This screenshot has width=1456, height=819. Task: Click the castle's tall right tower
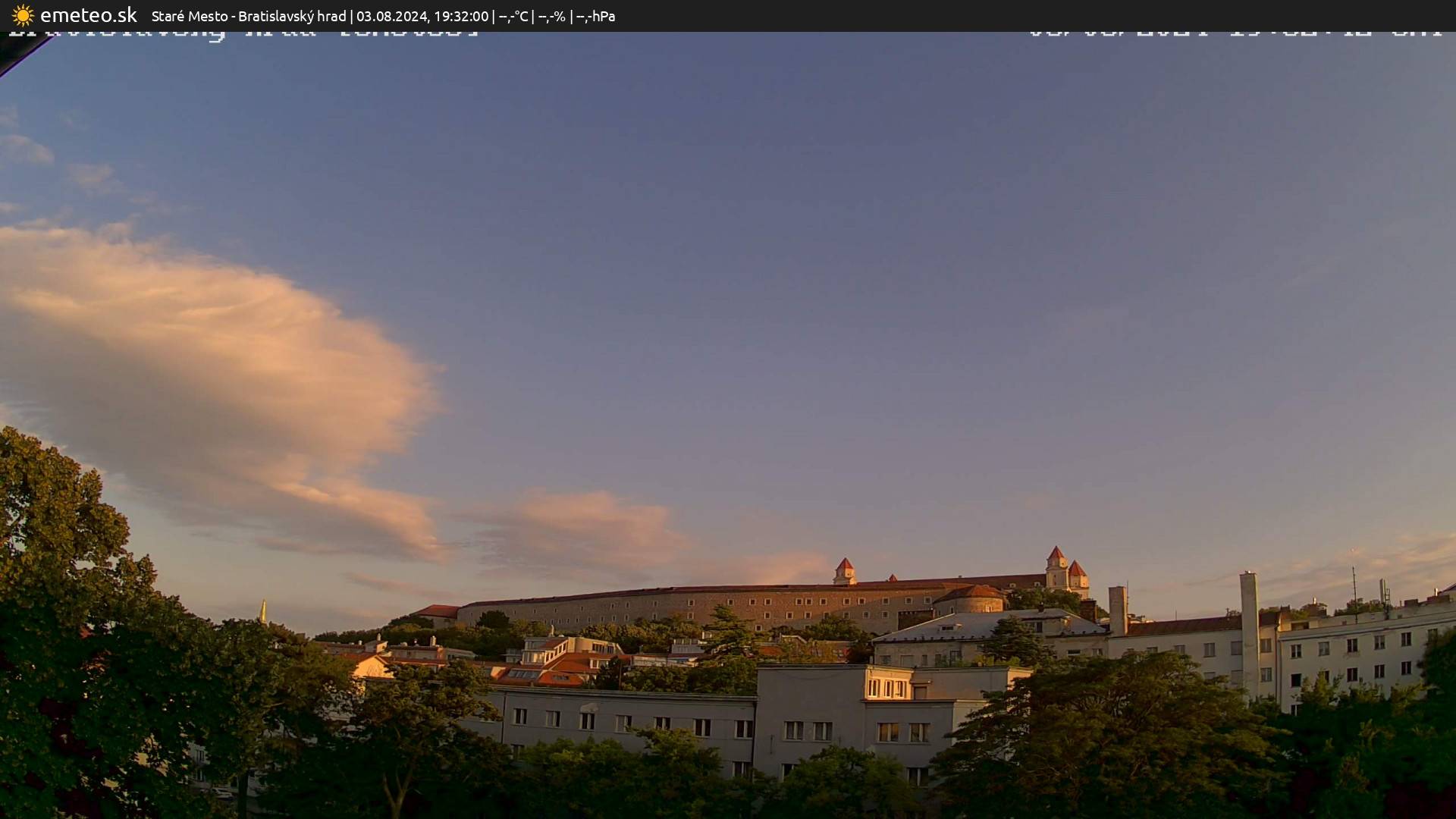point(1056,567)
